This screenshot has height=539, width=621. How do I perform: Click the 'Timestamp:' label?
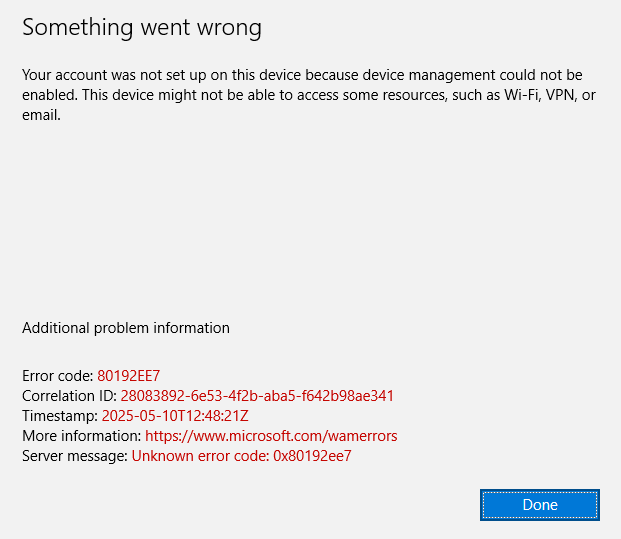pyautogui.click(x=60, y=416)
